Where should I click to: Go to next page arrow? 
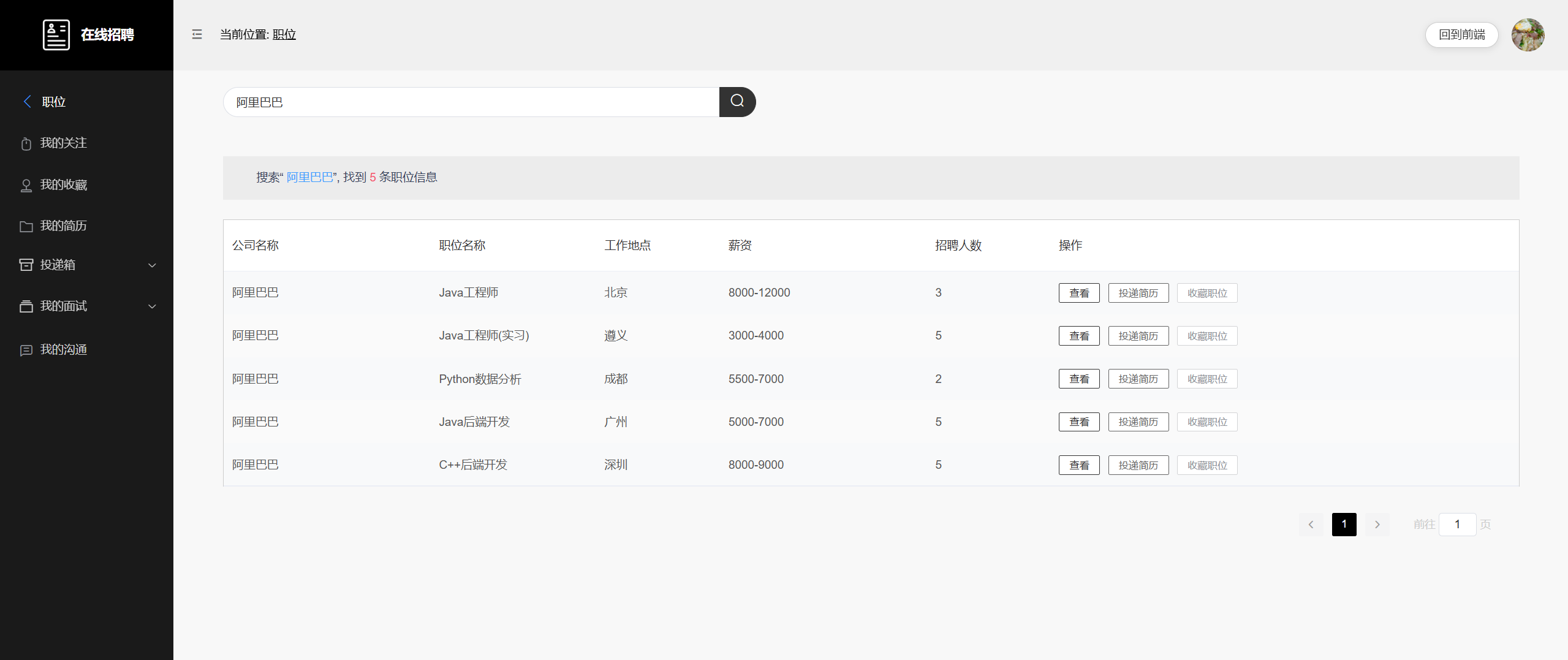click(1377, 525)
